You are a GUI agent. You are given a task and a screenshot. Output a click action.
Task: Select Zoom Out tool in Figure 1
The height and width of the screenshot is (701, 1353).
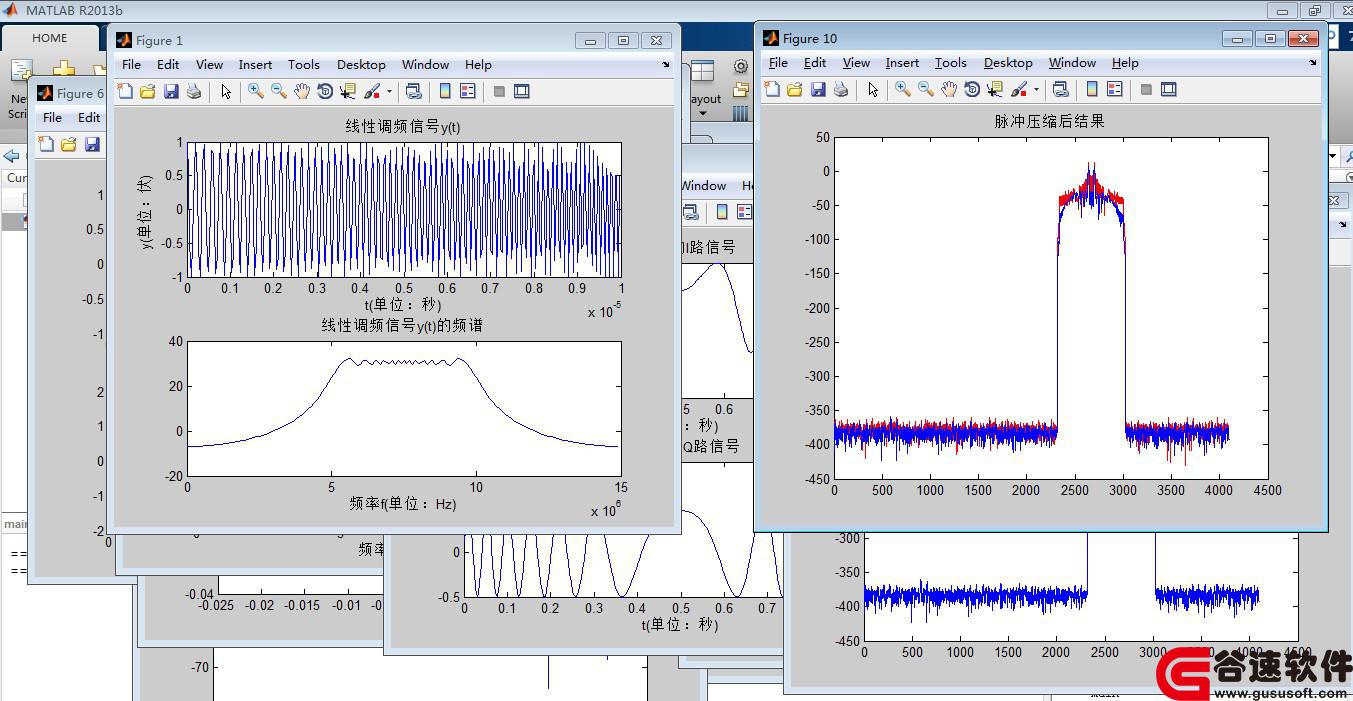279,91
